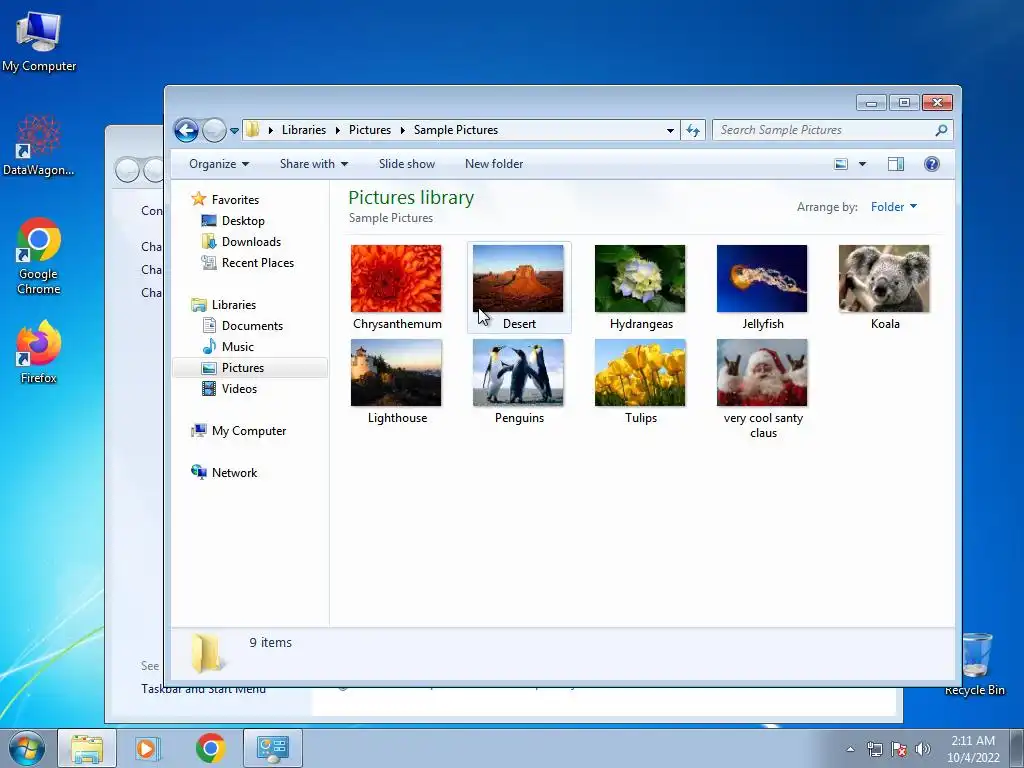The width and height of the screenshot is (1024, 768).
Task: Open Firefox desktop shortcut
Action: pyautogui.click(x=39, y=351)
